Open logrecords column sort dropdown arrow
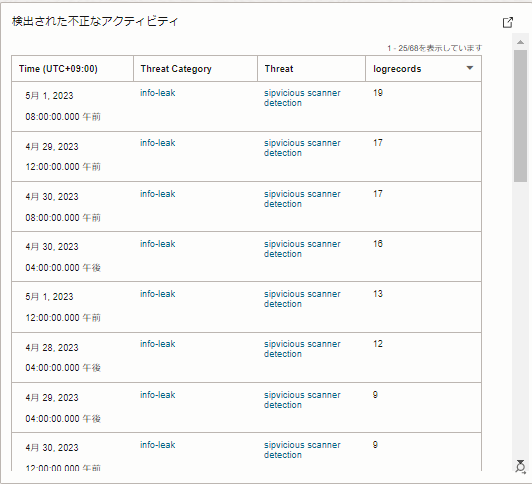The image size is (532, 484). (470, 68)
